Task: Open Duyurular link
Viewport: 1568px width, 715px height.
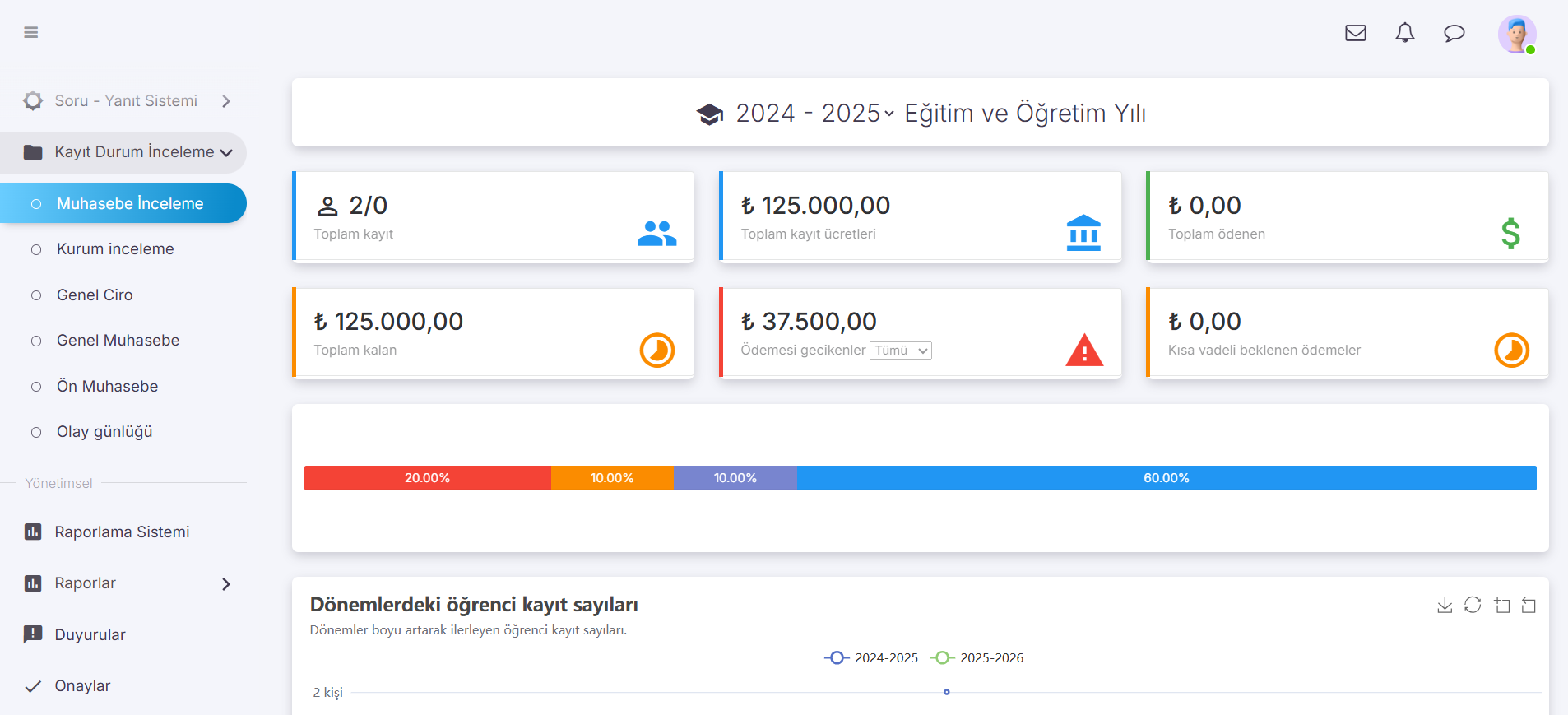Action: (90, 635)
